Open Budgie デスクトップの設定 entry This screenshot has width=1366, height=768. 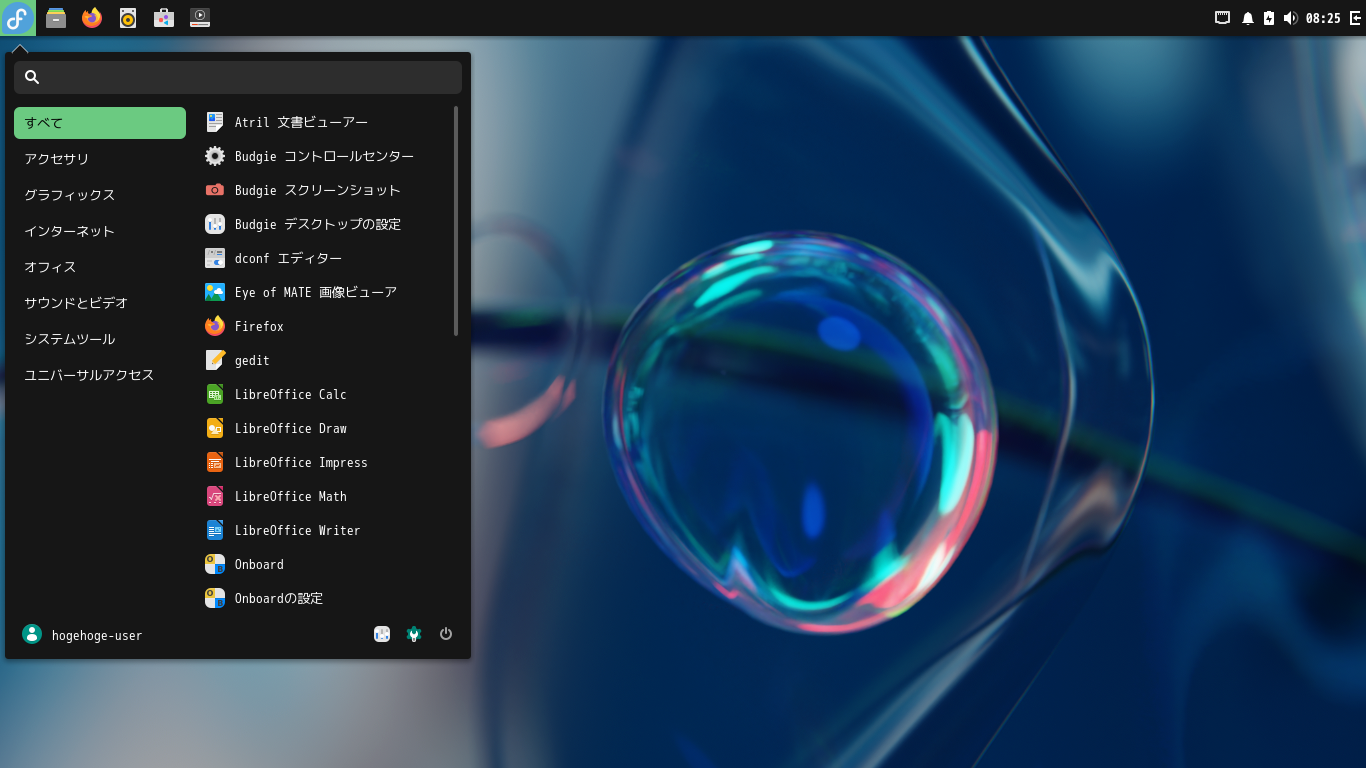tap(325, 224)
